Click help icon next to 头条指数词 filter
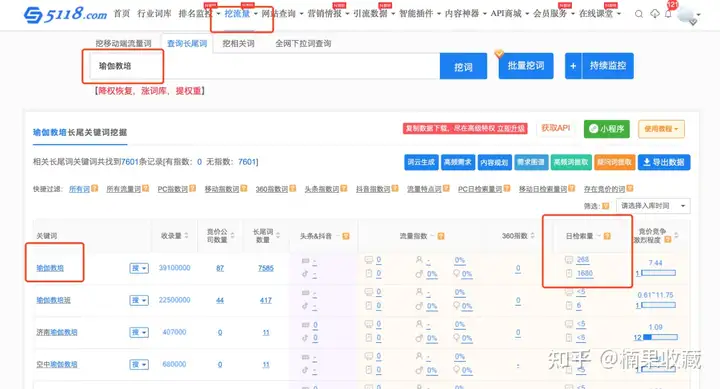This screenshot has width=720, height=389. coord(344,188)
